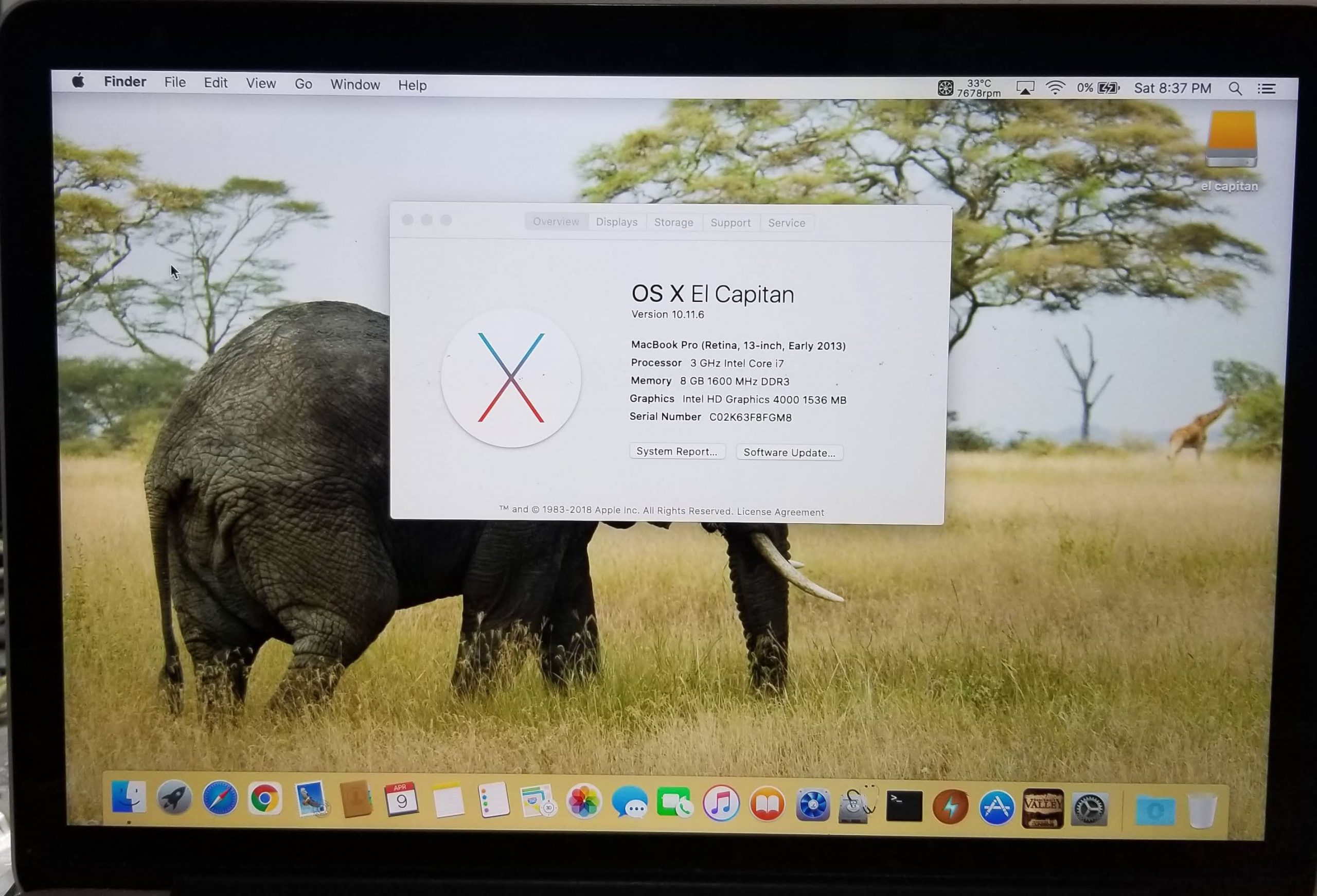Screen dimensions: 1317x896
Task: Click memory value 8 GB 1600 MHz DDR3
Action: click(x=735, y=382)
